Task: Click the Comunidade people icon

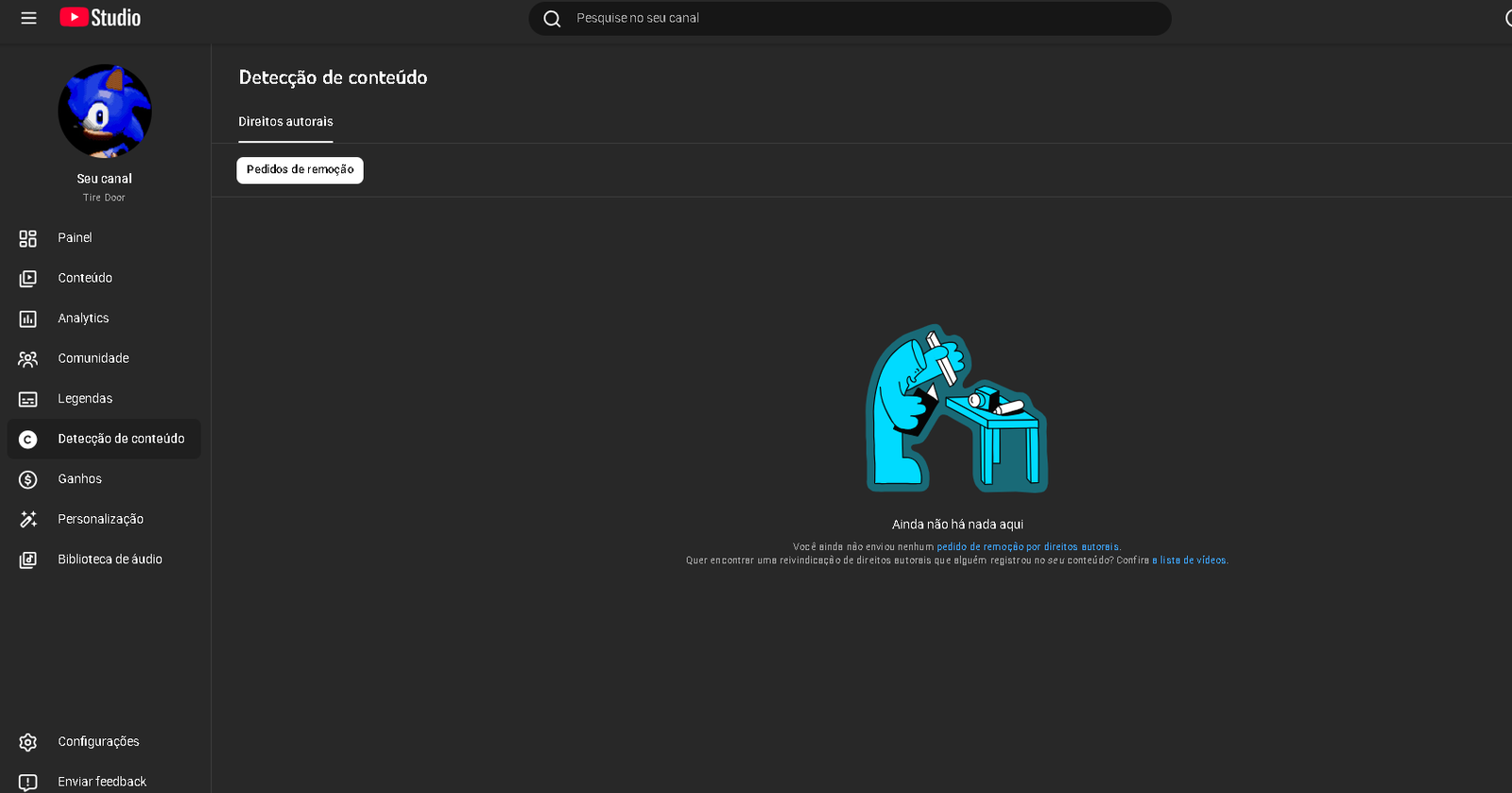Action: point(28,359)
